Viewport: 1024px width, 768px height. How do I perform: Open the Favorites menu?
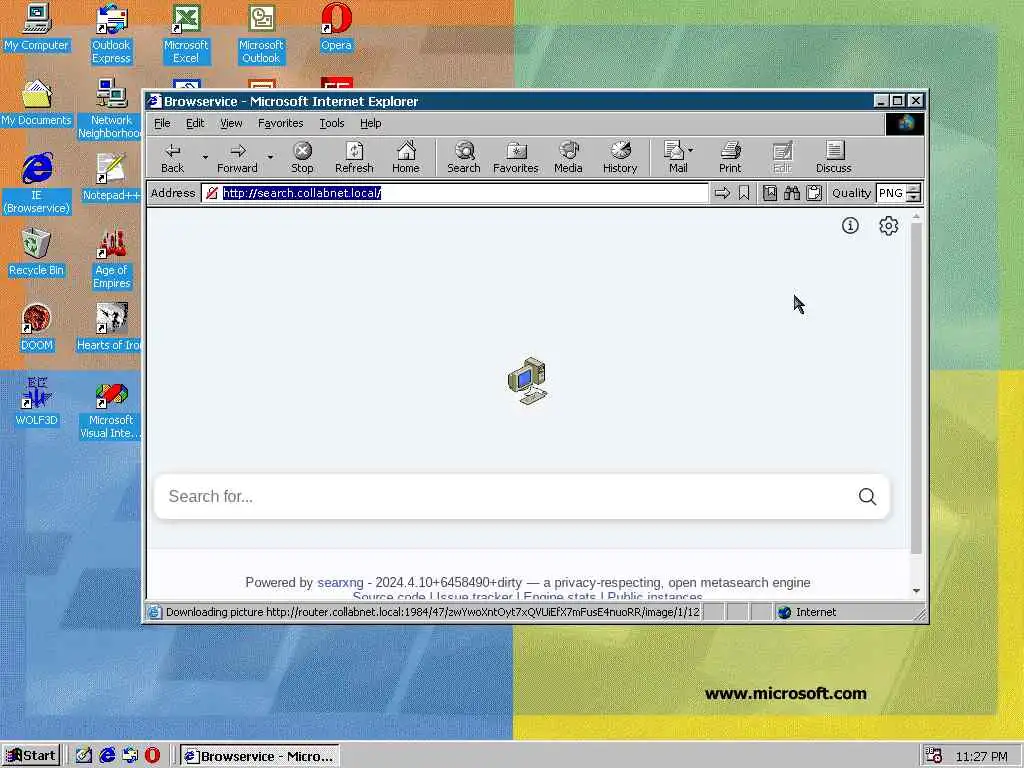coord(280,123)
